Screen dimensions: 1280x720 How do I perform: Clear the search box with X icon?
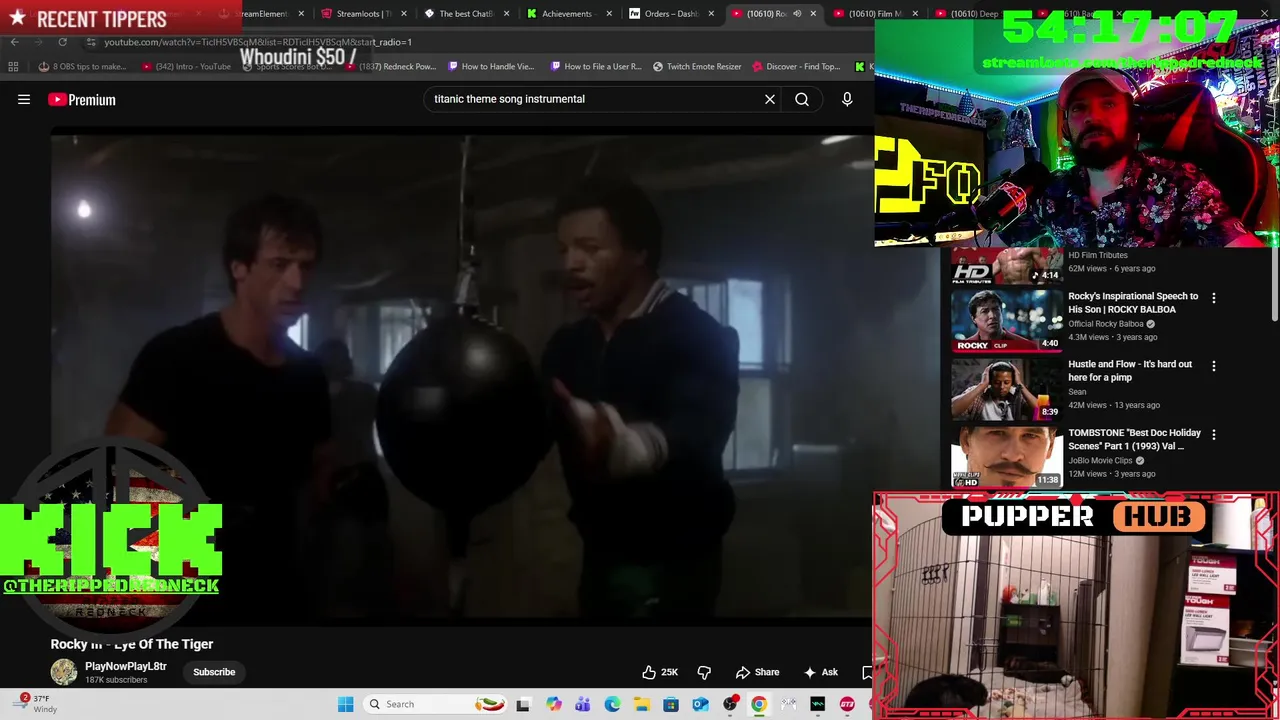770,99
